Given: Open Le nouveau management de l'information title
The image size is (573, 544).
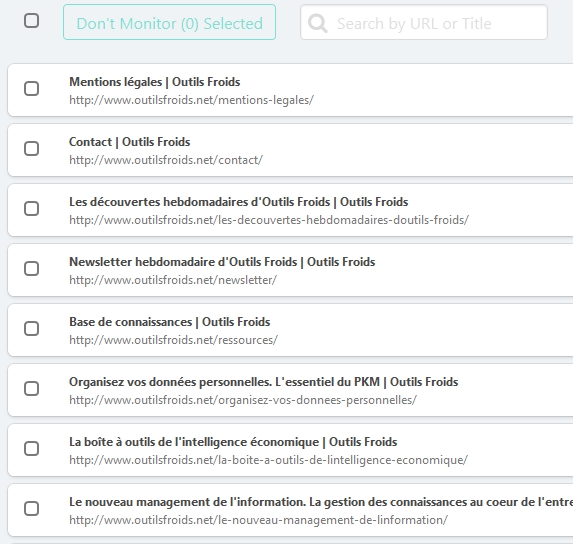Looking at the screenshot, I should (321, 502).
